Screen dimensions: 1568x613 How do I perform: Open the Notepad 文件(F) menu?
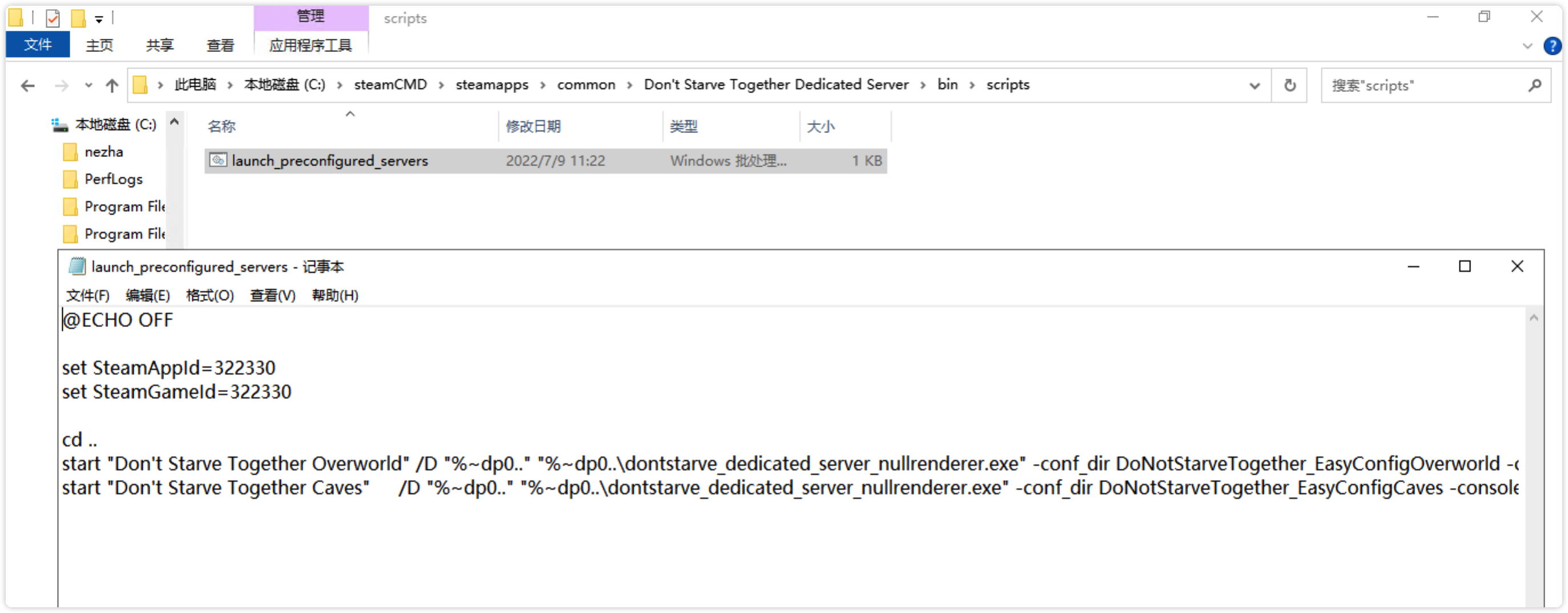[88, 296]
